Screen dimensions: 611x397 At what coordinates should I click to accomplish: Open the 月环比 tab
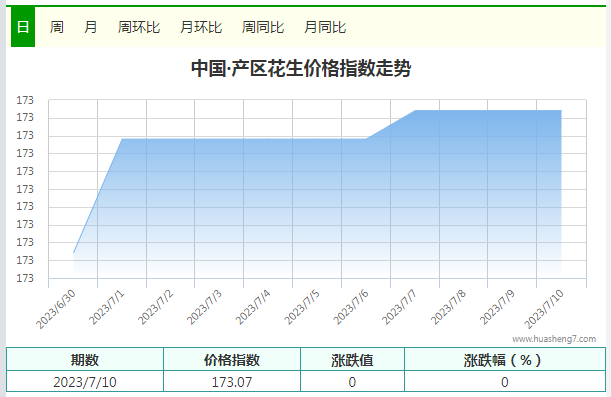(201, 27)
